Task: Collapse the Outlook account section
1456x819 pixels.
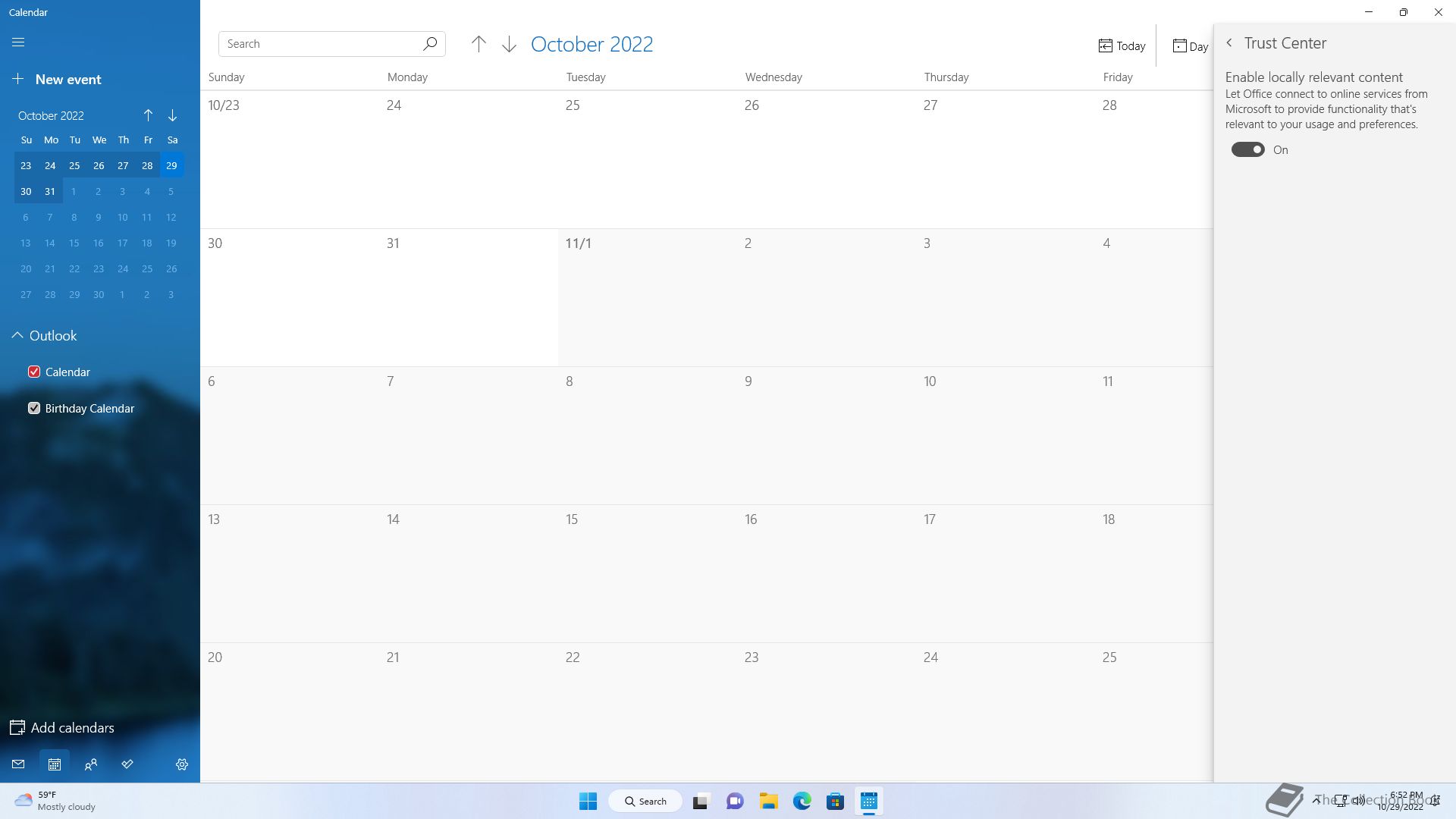Action: click(17, 336)
